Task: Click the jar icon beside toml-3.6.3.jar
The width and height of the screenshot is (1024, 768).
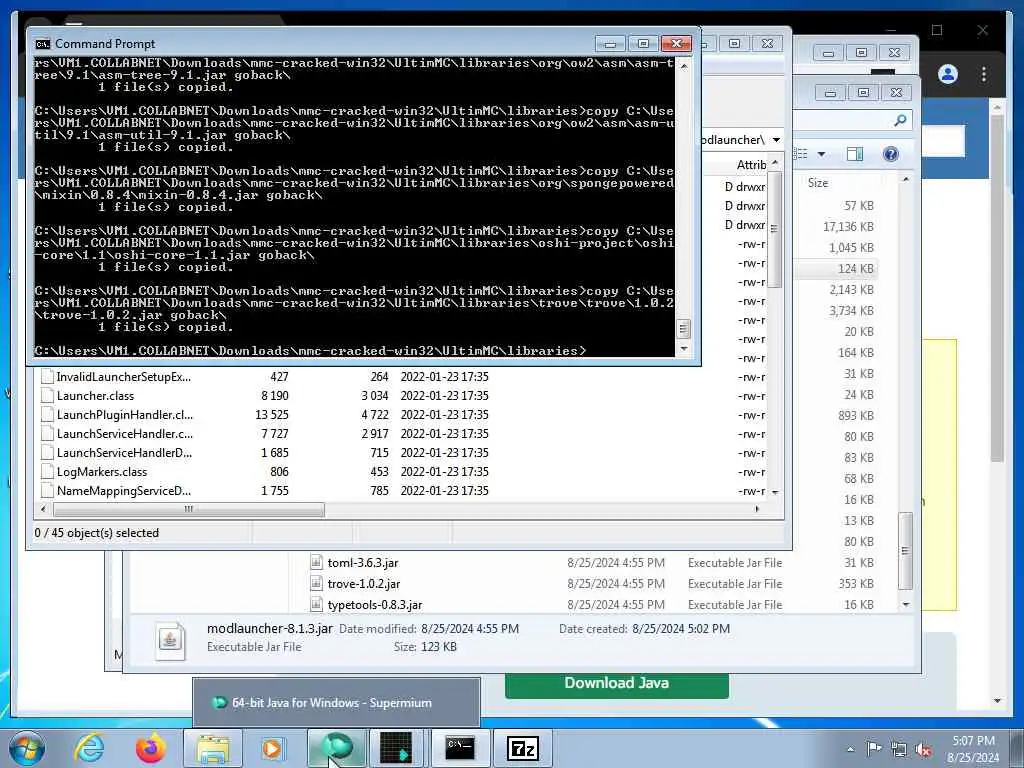Action: pyautogui.click(x=316, y=562)
